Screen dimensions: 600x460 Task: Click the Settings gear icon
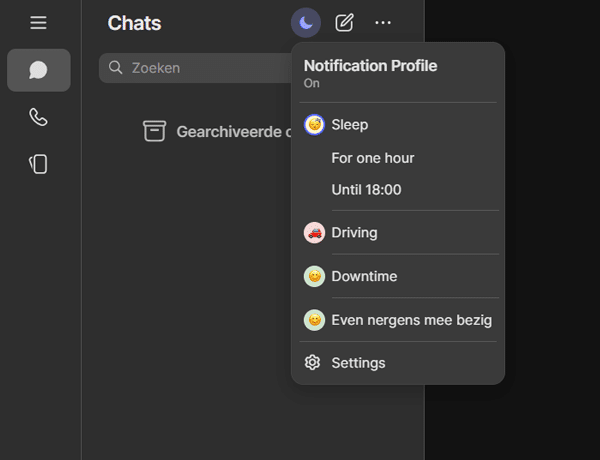[313, 363]
